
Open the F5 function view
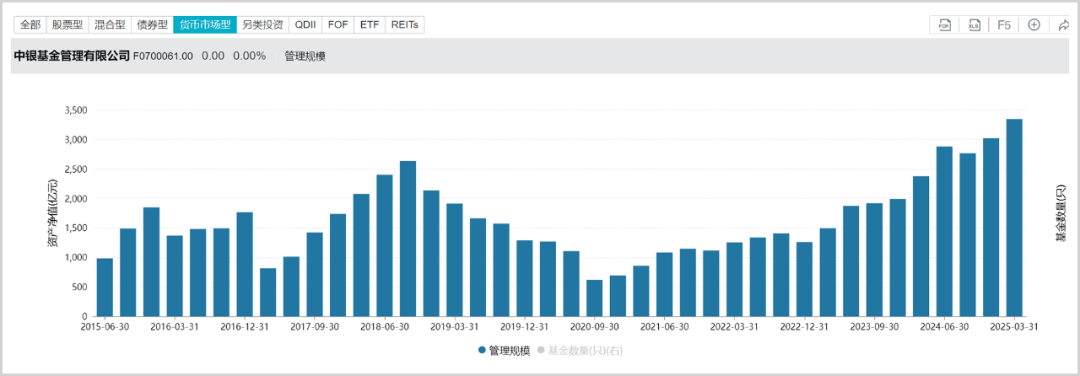pos(1004,25)
